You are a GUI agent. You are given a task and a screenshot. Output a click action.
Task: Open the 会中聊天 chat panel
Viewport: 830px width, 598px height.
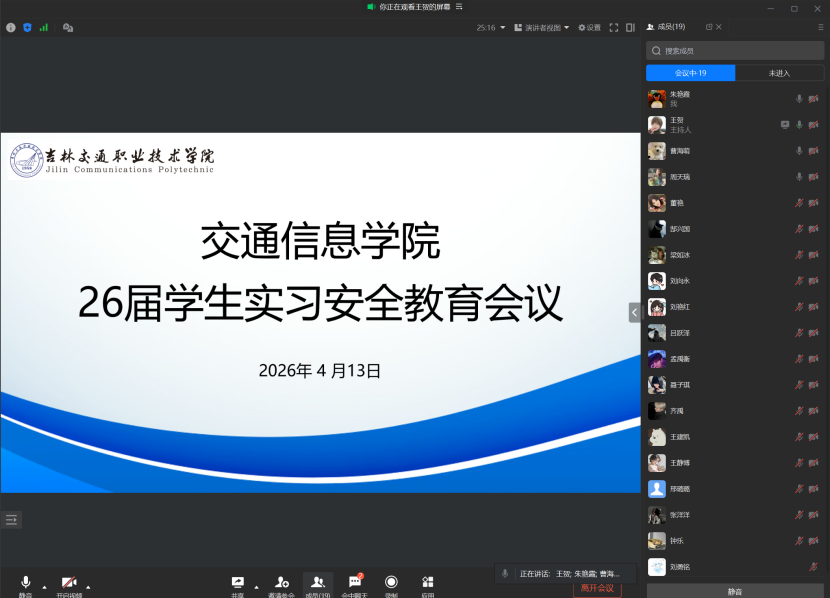coord(354,582)
